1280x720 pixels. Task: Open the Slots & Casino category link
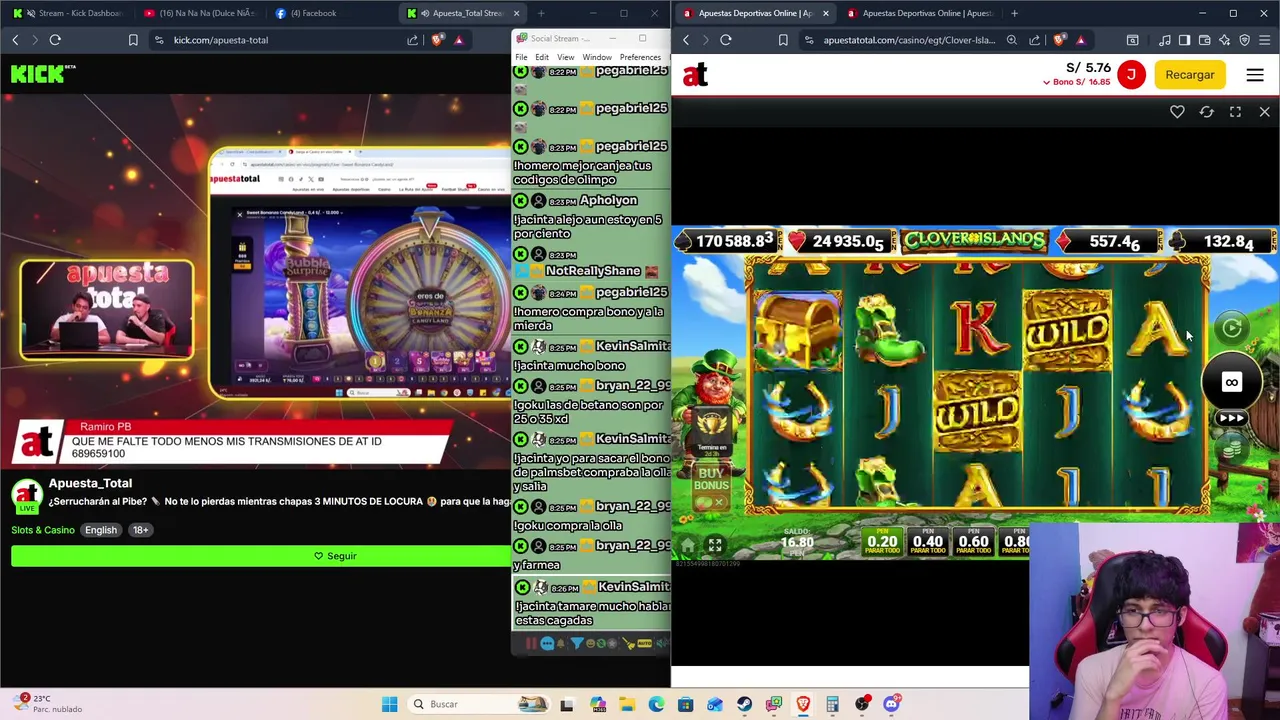(x=43, y=530)
